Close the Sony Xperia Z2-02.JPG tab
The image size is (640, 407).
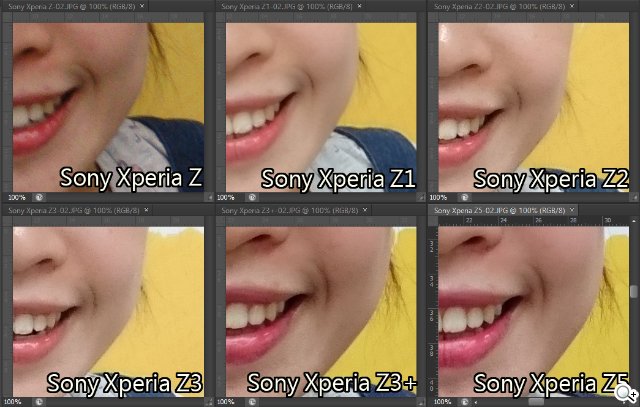[x=572, y=6]
